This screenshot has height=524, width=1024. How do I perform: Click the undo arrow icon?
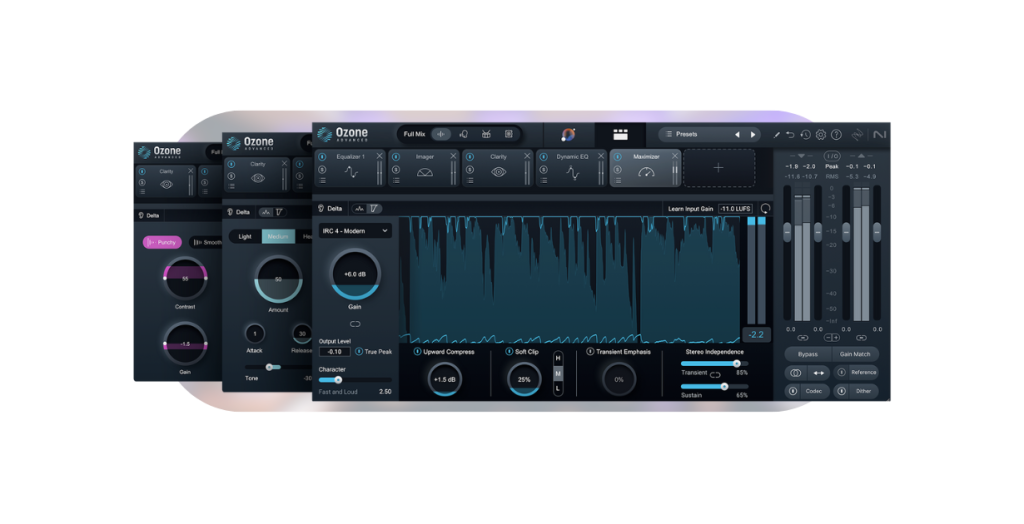coord(790,135)
